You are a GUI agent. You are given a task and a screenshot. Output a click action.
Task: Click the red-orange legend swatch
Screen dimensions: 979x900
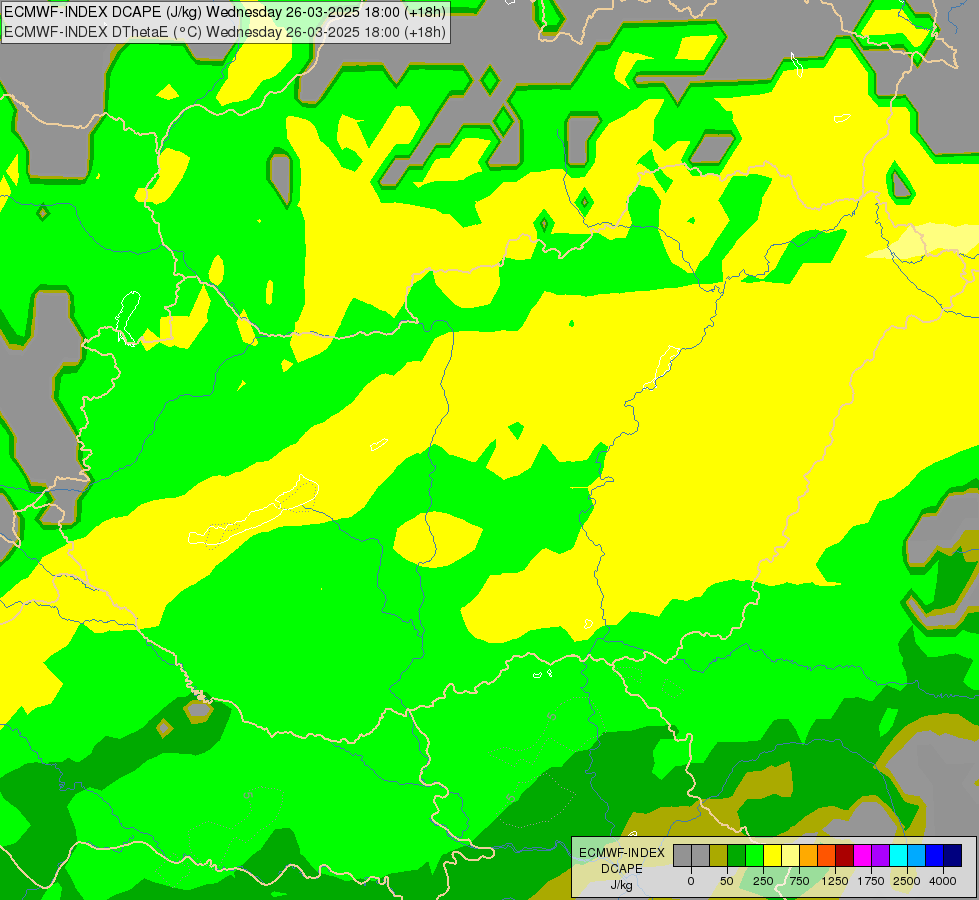(827, 855)
